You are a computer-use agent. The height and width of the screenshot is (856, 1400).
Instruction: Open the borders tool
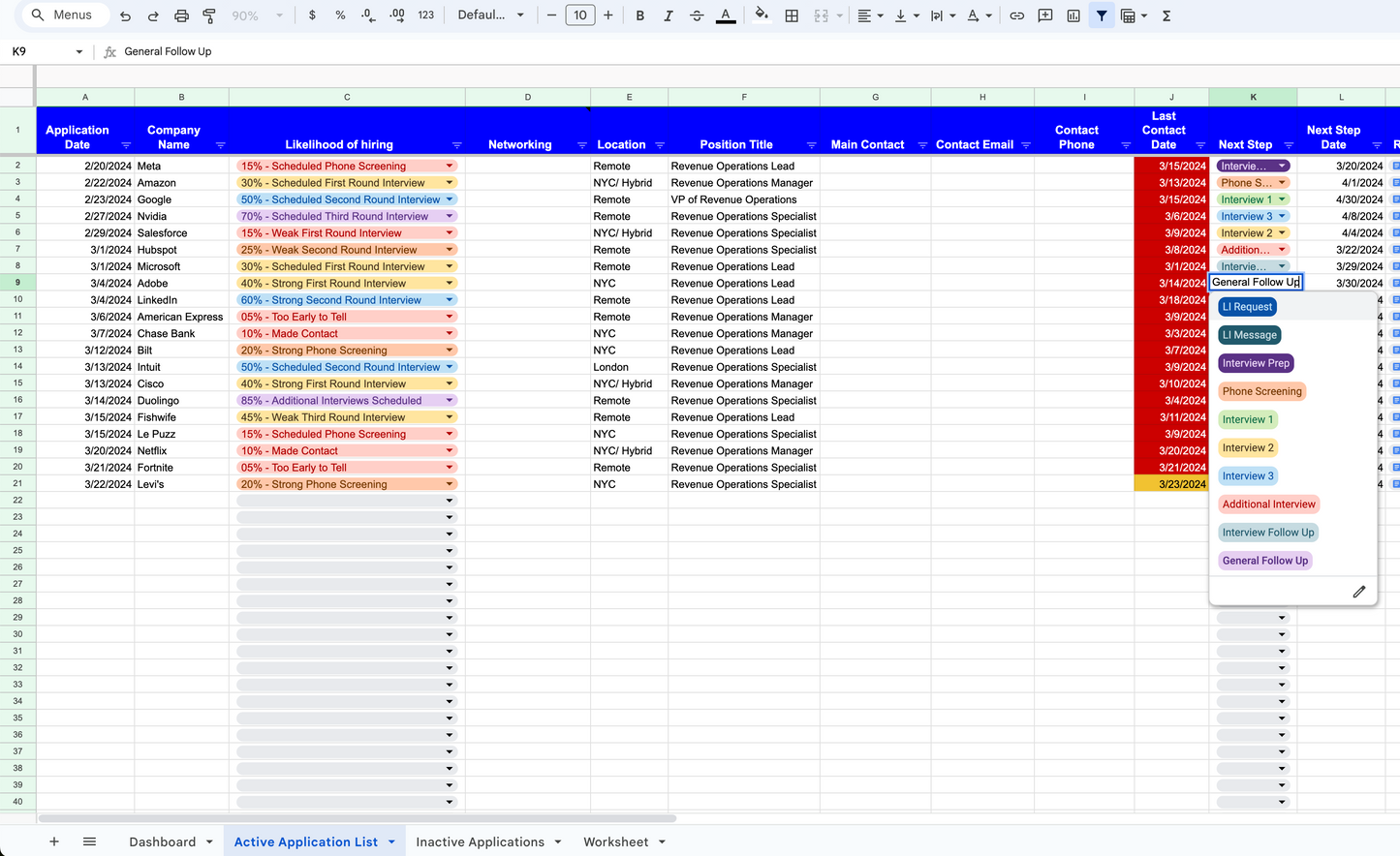click(792, 15)
